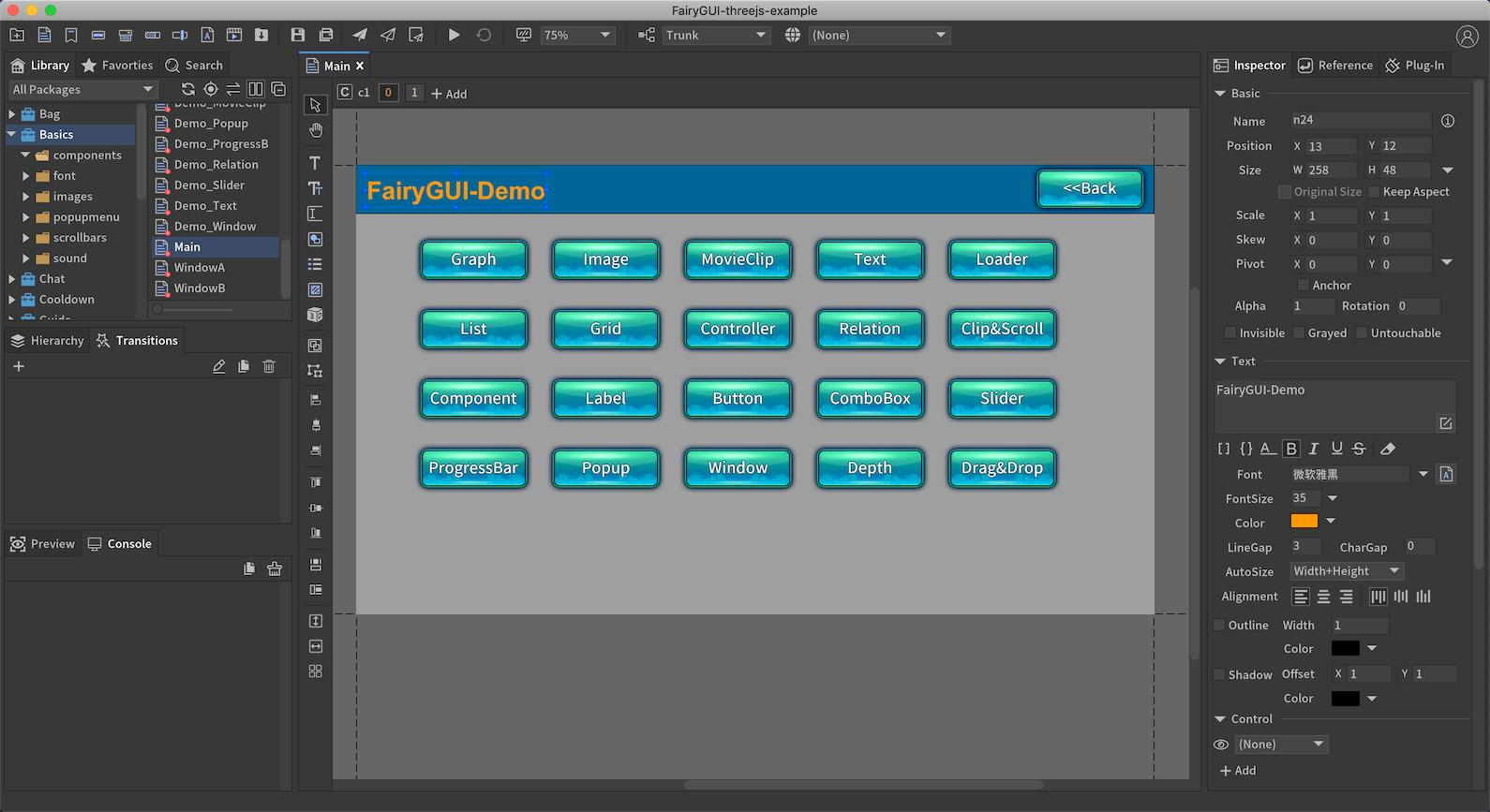Toggle the Invisible checkbox
This screenshot has width=1490, height=812.
click(x=1230, y=332)
